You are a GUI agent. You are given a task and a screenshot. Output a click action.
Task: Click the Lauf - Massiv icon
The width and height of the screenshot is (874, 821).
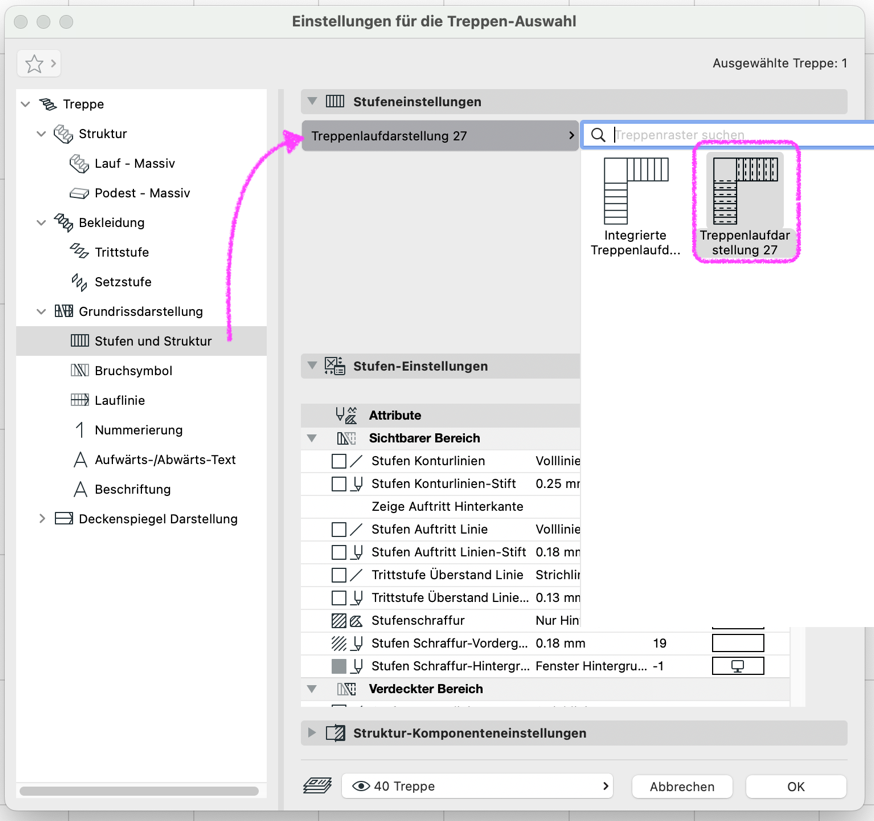(x=79, y=163)
